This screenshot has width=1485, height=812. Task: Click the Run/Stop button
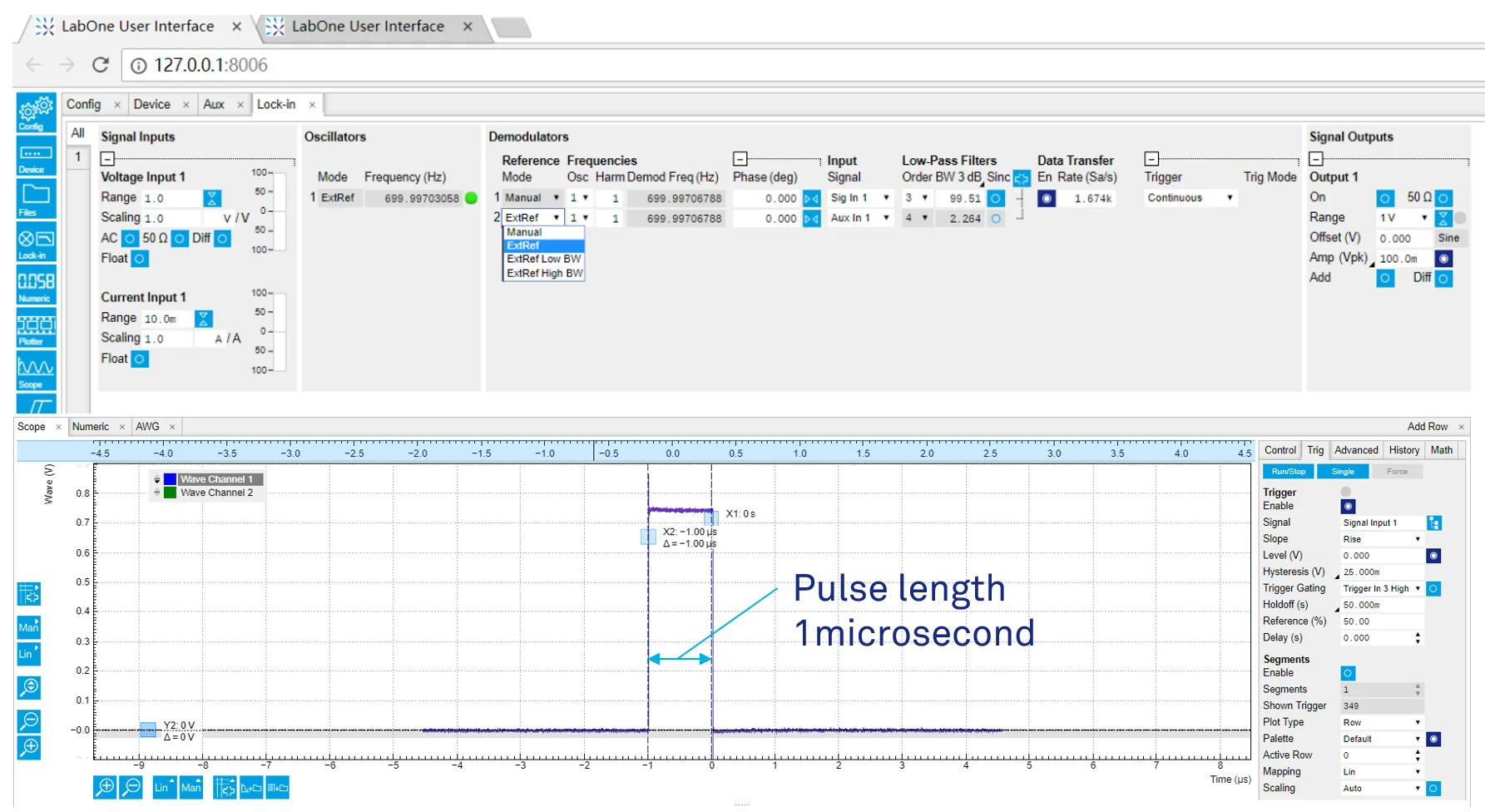1288,472
